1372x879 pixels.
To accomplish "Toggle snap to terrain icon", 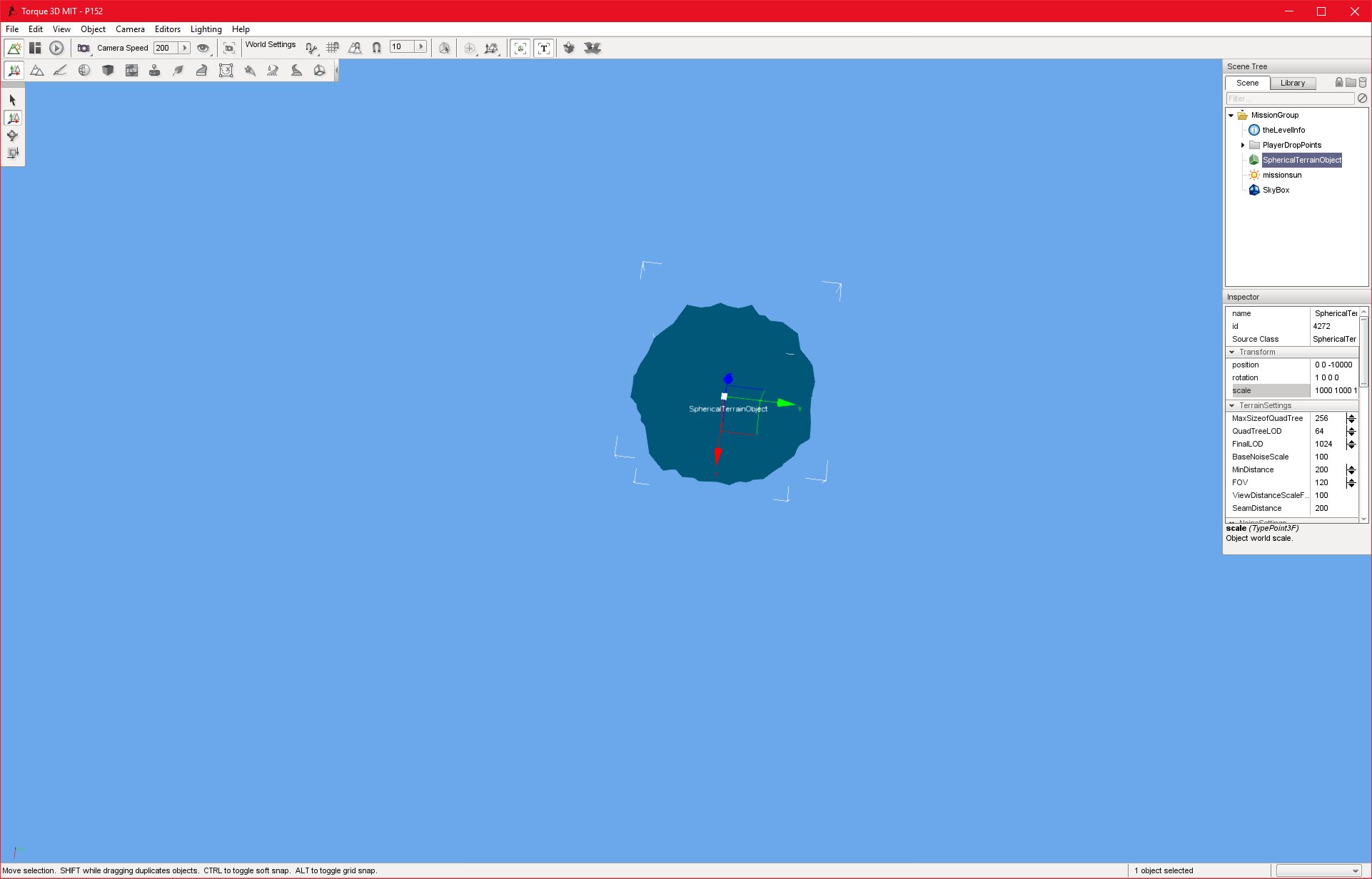I will (355, 48).
